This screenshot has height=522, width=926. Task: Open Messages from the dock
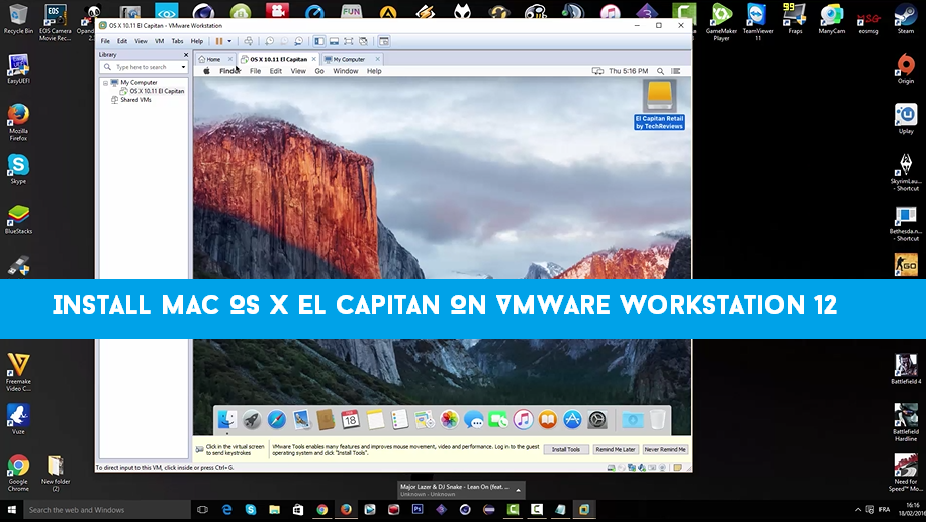click(474, 420)
